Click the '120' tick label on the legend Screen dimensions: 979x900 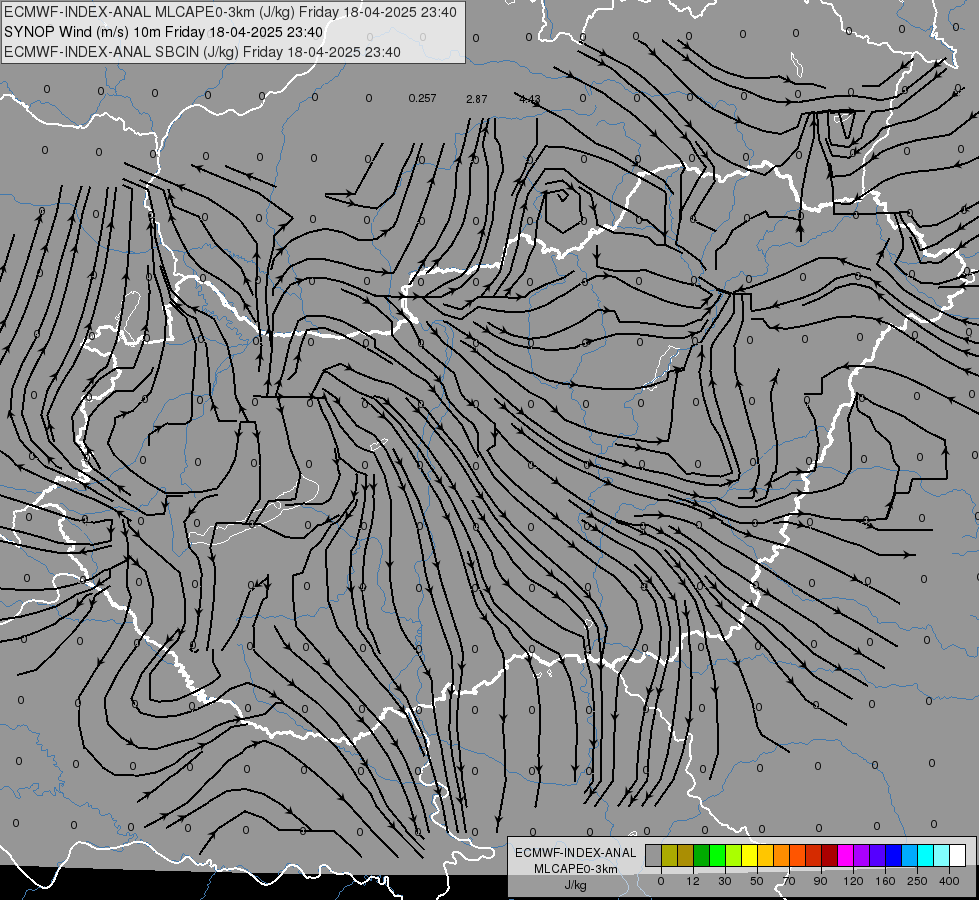[853, 881]
